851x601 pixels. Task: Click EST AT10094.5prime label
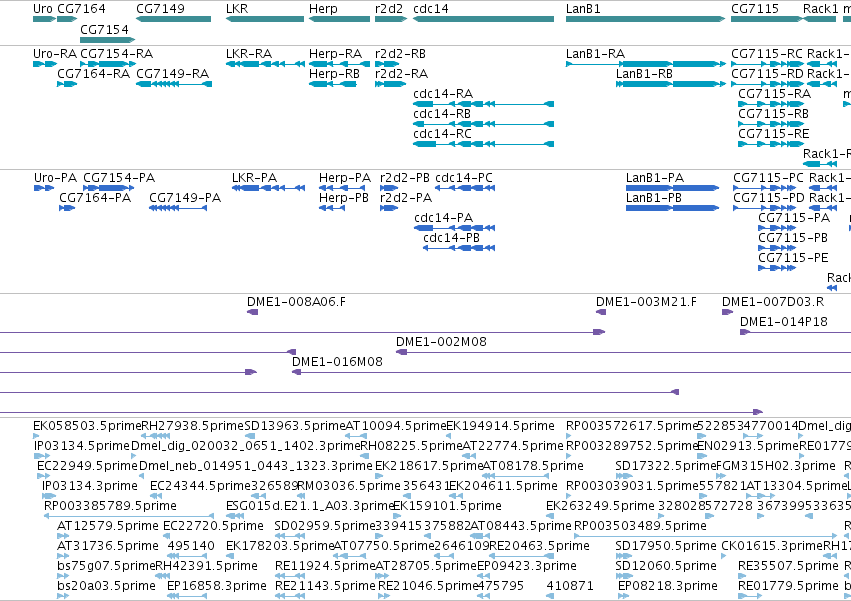coord(396,426)
